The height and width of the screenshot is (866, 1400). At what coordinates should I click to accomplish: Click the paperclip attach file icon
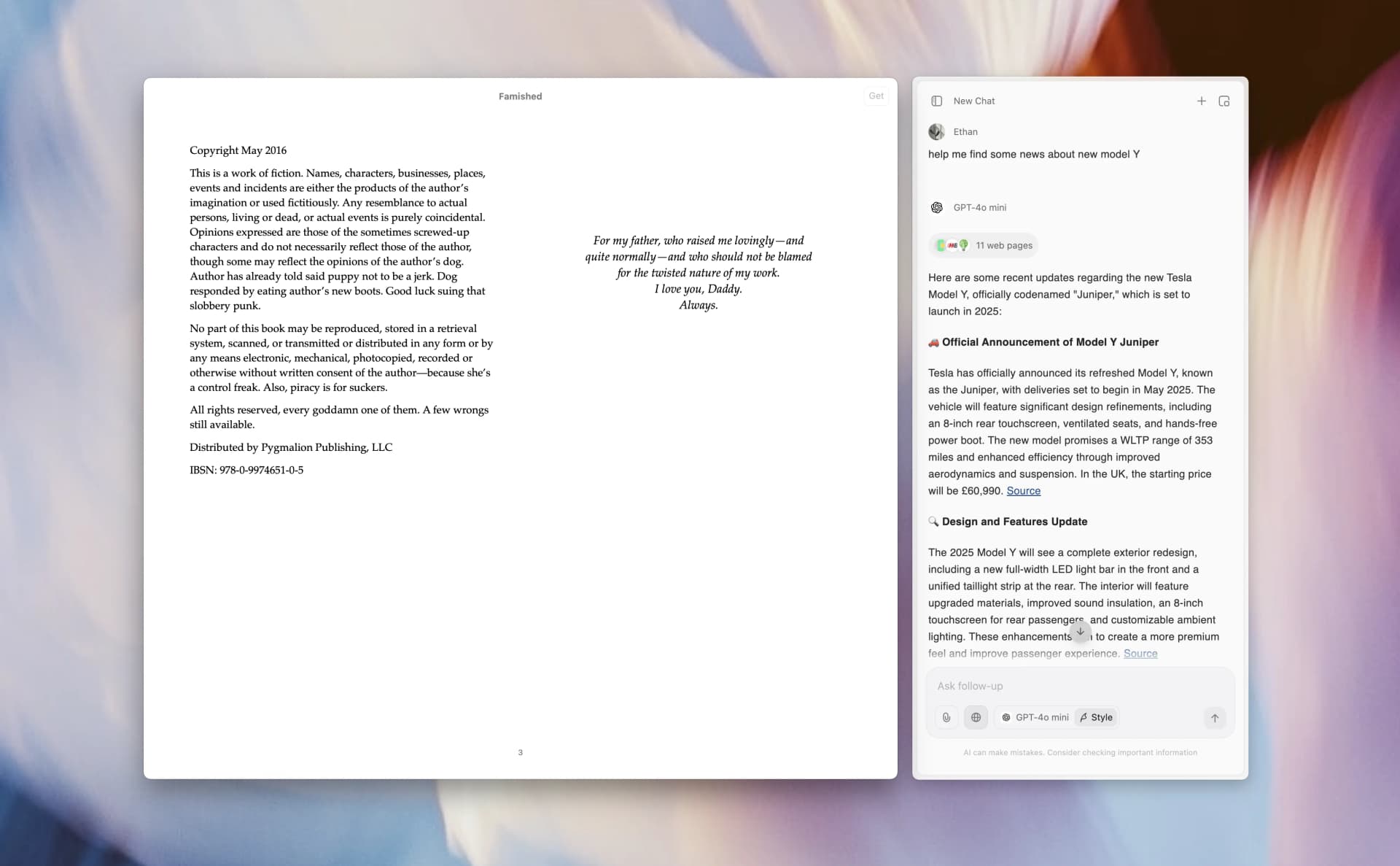[946, 717]
